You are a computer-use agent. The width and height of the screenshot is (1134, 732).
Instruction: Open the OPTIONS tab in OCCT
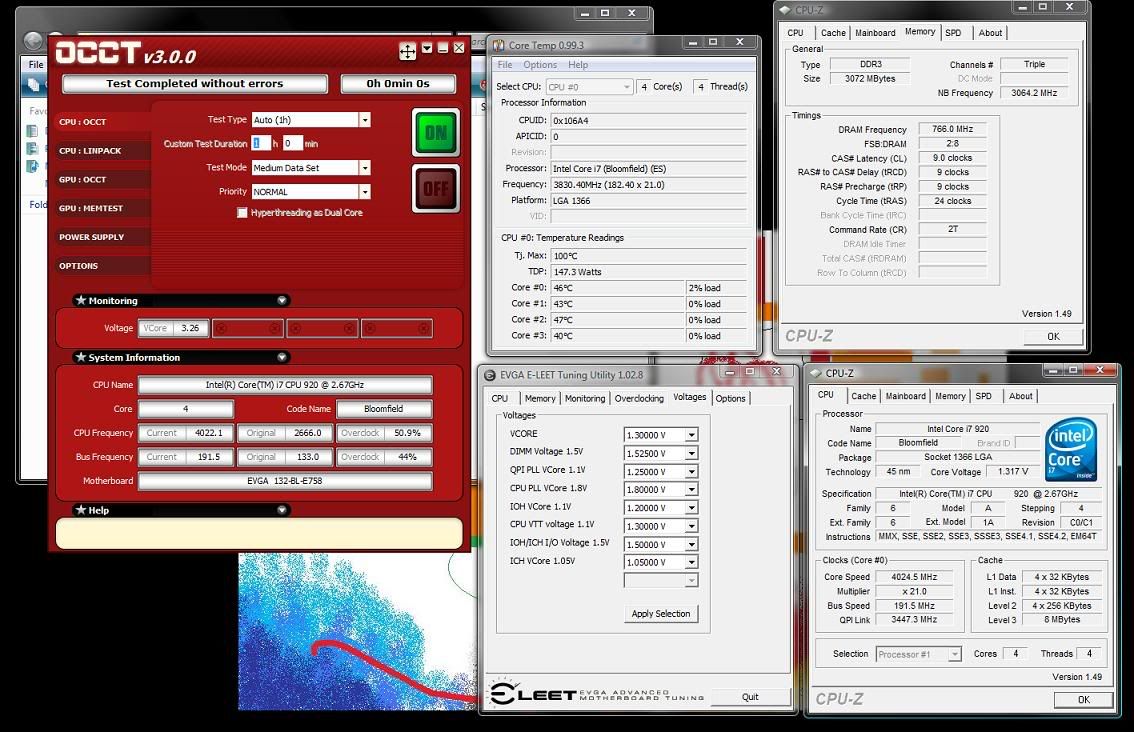pyautogui.click(x=102, y=266)
